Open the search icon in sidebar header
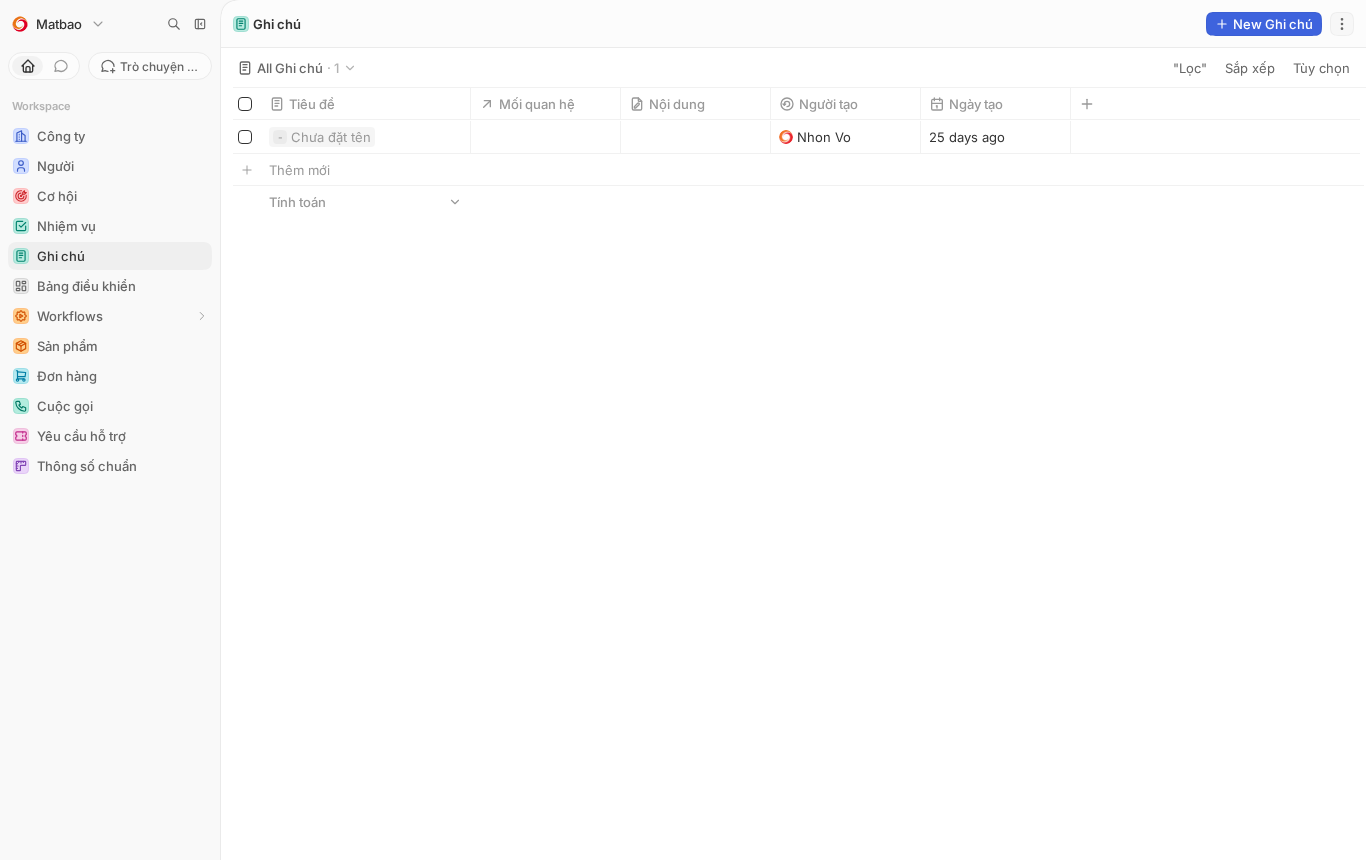This screenshot has width=1366, height=860. pos(174,24)
